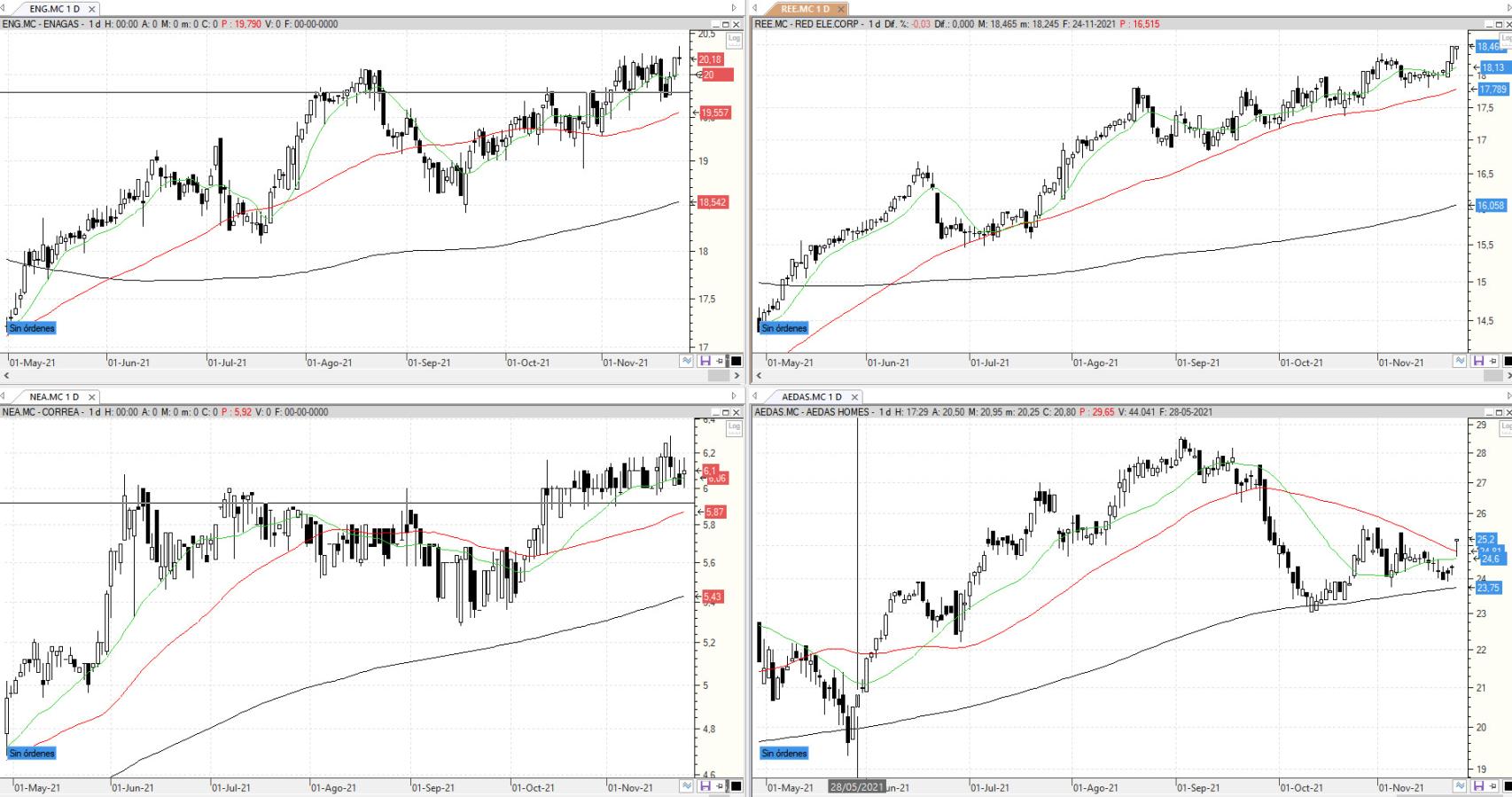Screen dimensions: 1512x797
Task: Click black color swatch on ENAGAS chart
Action: tap(735, 362)
